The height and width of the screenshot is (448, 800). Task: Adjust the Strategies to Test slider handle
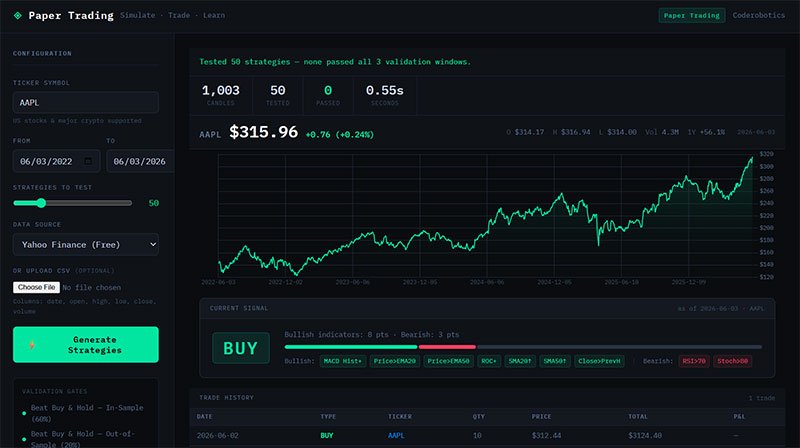point(41,203)
